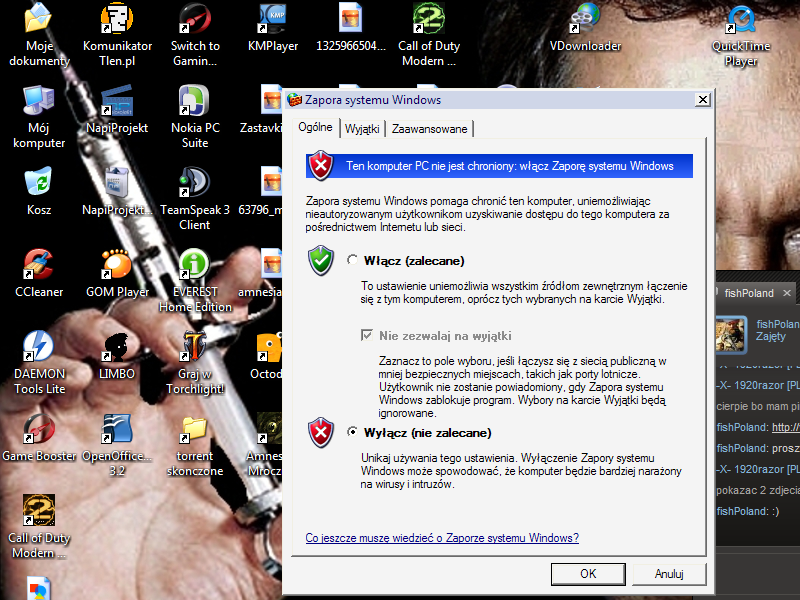Image resolution: width=800 pixels, height=600 pixels.
Task: Launch DAEMON Tools Lite shortcut
Action: click(x=39, y=363)
